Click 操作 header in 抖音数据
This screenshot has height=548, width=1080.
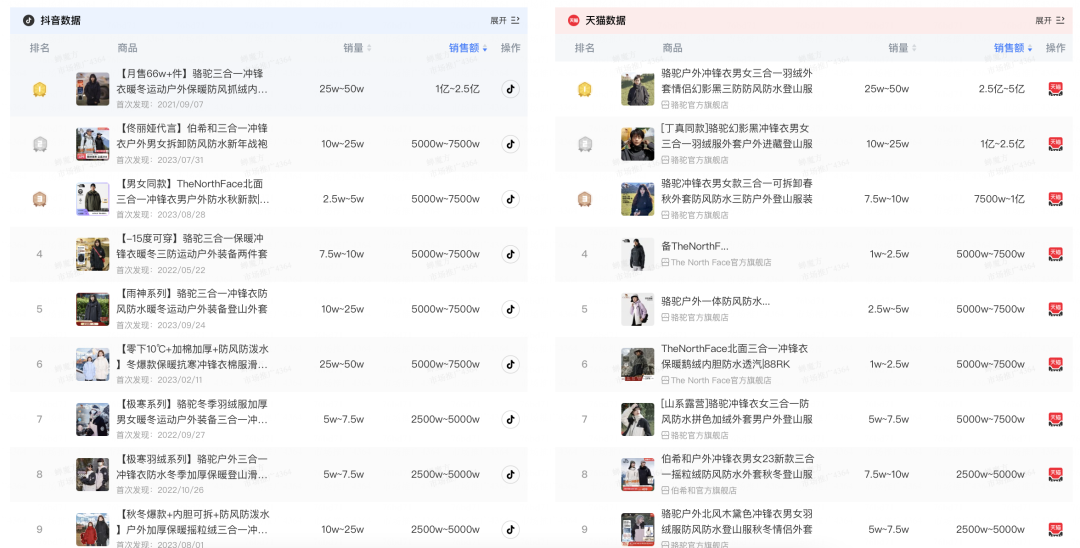pos(510,48)
